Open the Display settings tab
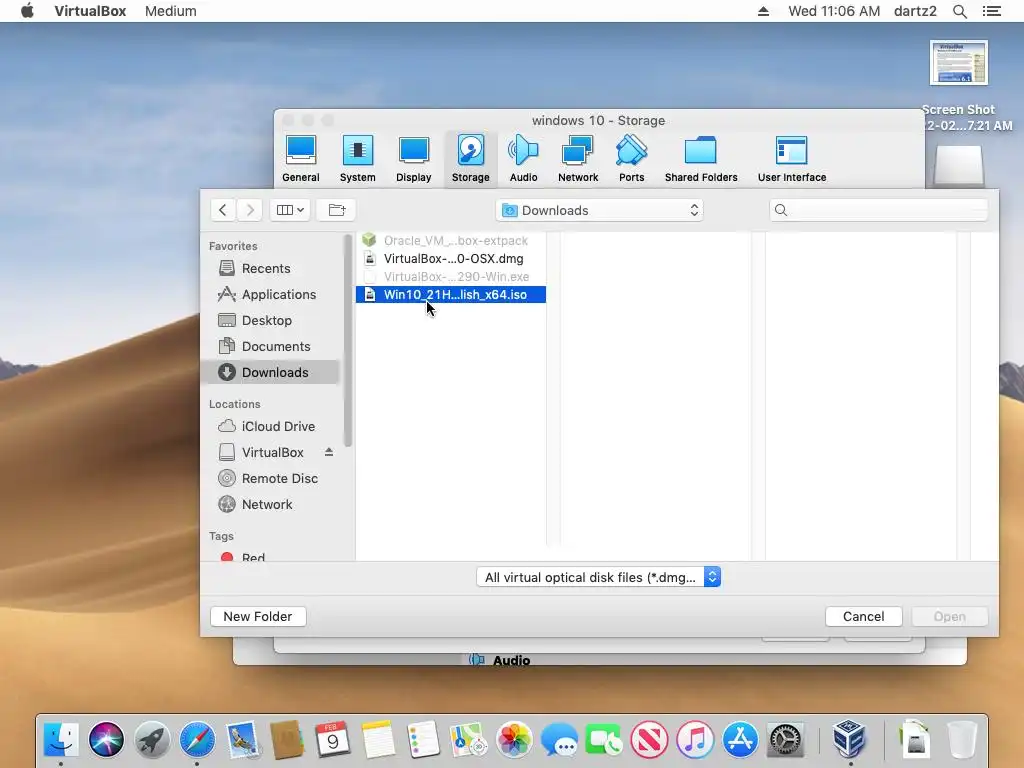 413,159
